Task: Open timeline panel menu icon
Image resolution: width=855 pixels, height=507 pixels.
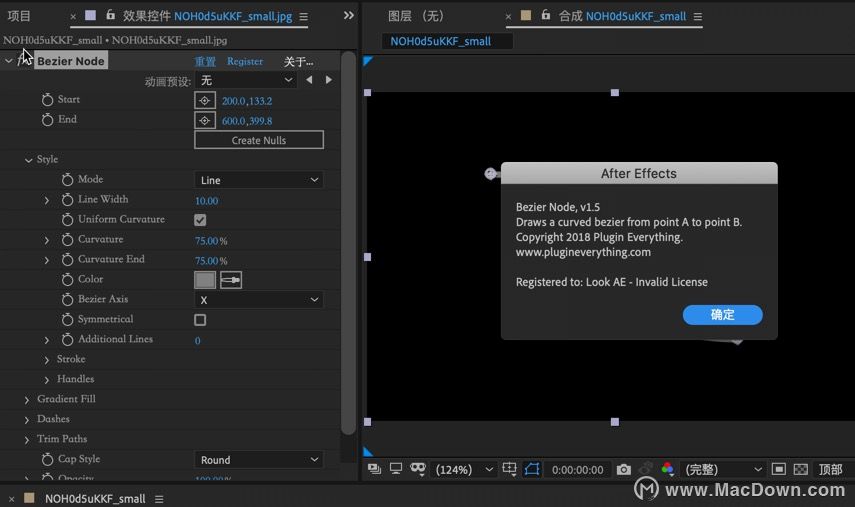Action: pos(159,499)
